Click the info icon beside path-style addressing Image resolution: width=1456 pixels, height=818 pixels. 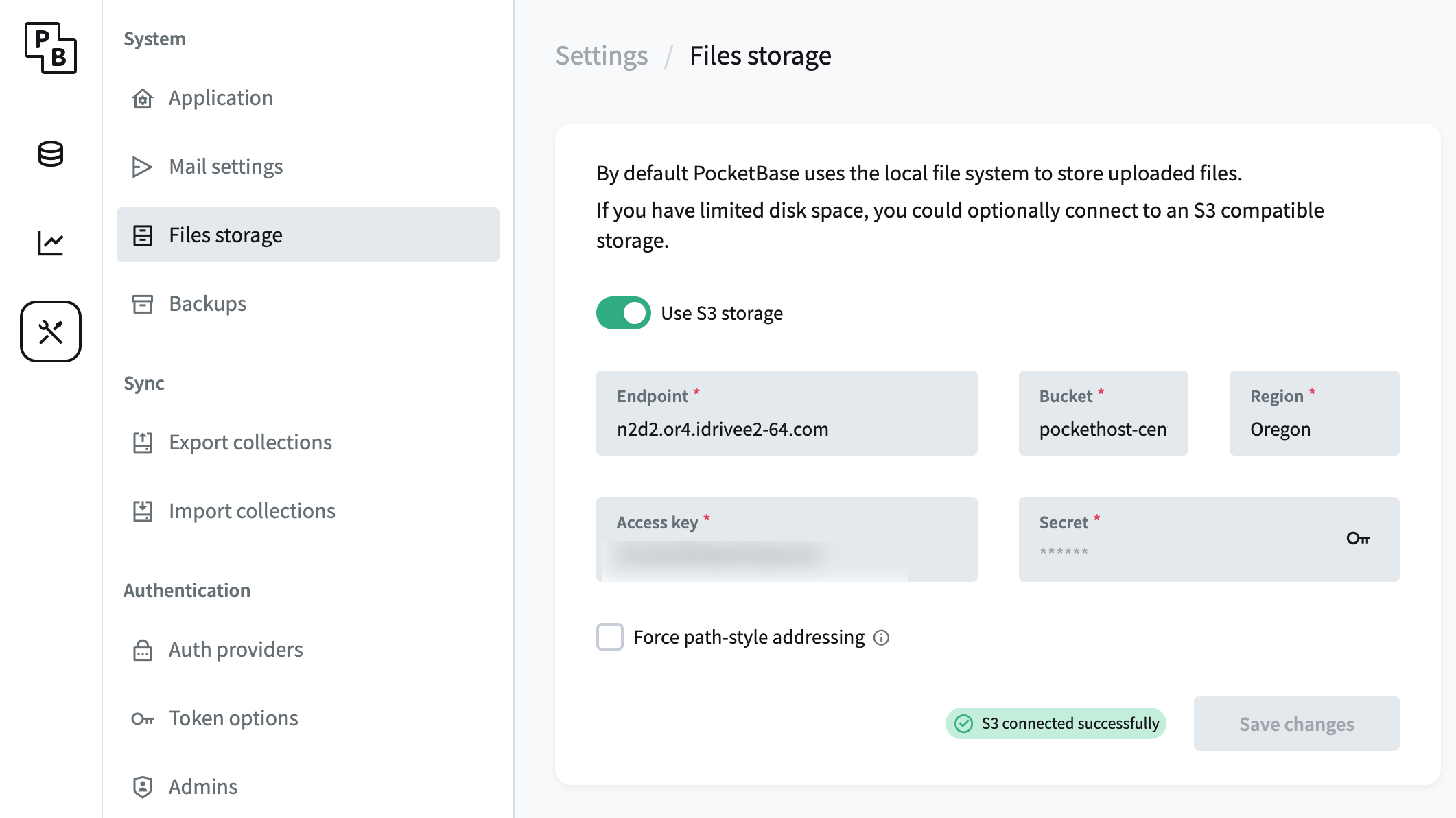[x=881, y=638]
